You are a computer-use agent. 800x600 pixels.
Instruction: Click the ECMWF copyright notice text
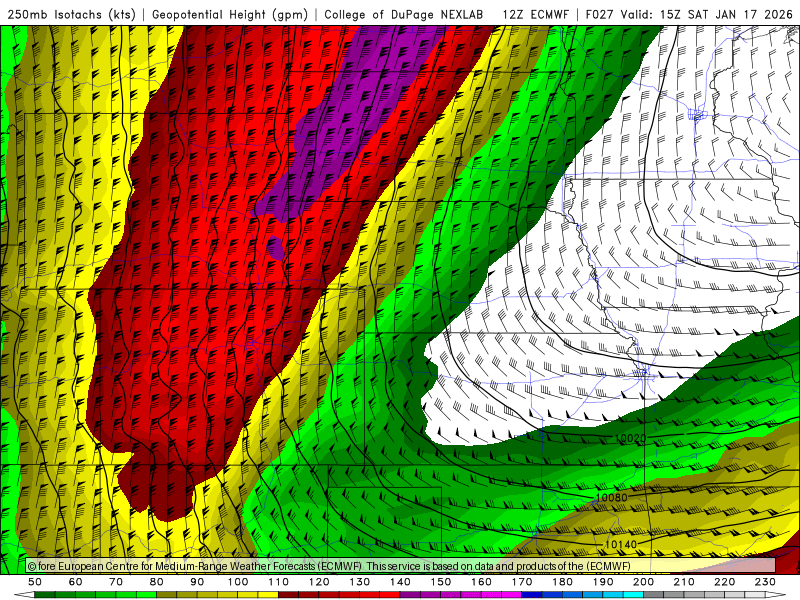329,566
